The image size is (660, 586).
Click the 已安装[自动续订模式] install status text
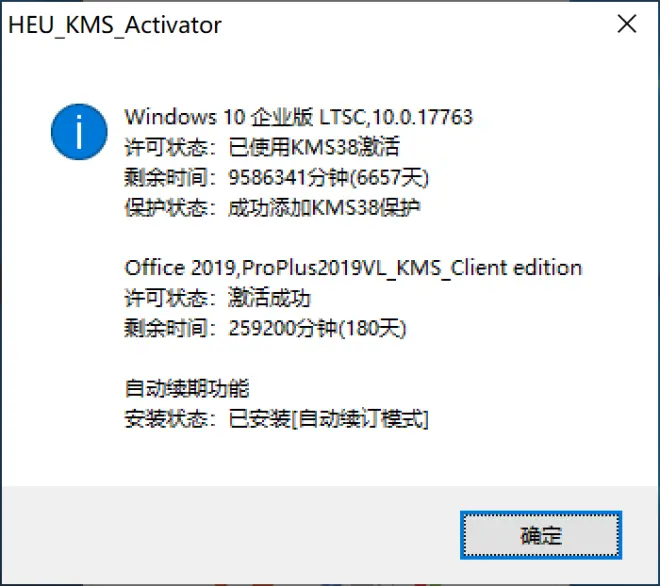328,419
